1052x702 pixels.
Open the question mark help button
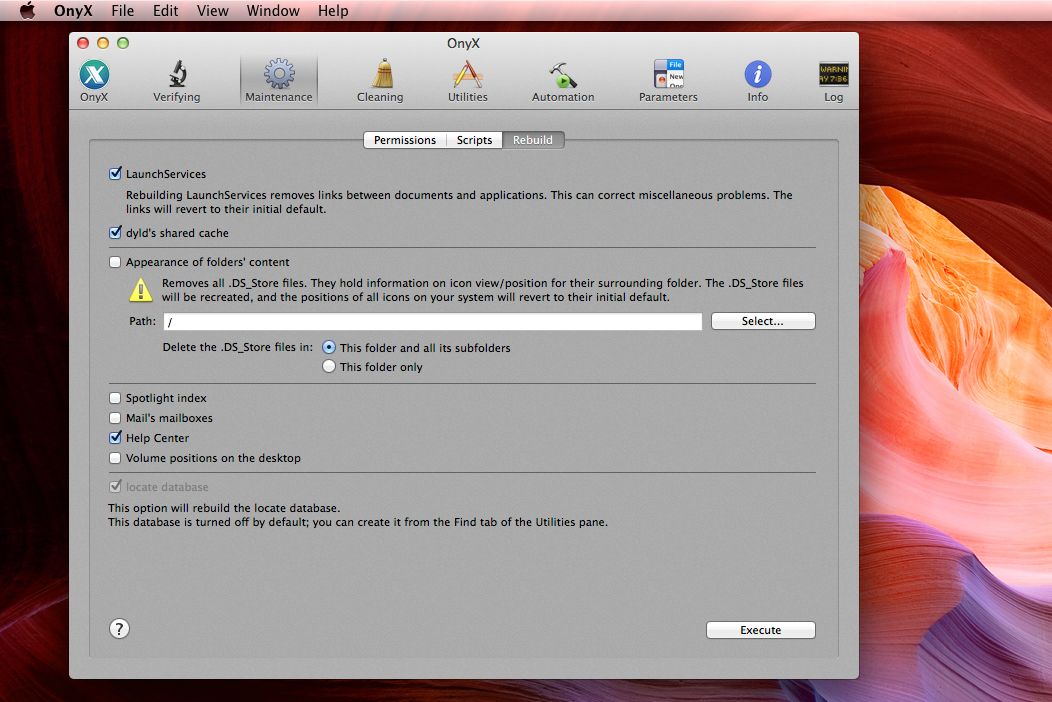pos(119,629)
